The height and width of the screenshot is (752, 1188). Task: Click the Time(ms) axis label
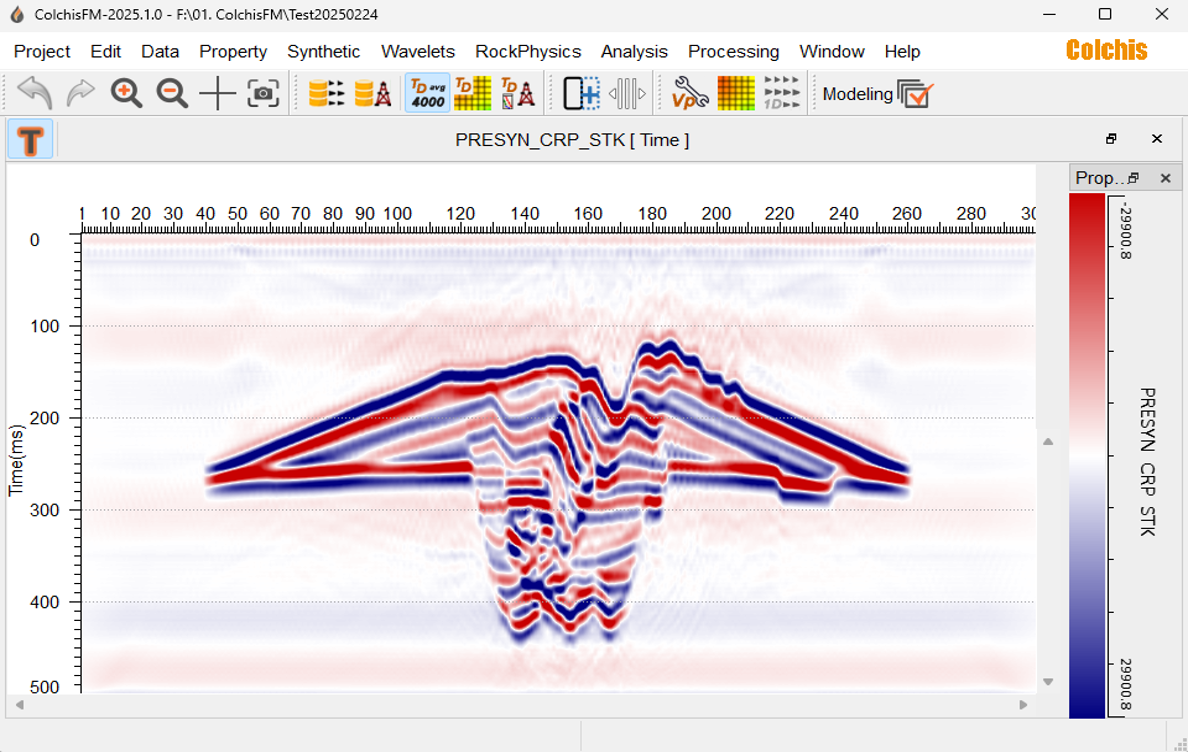coord(16,460)
